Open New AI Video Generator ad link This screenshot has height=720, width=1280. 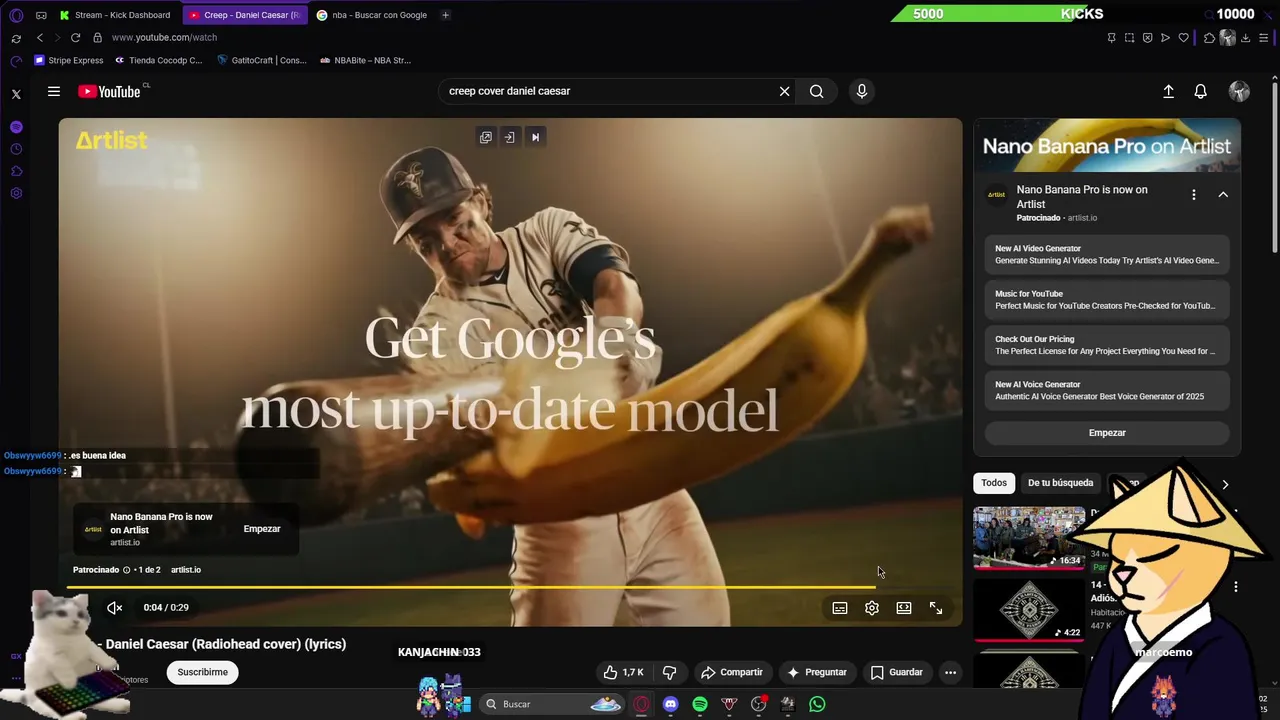[1107, 254]
